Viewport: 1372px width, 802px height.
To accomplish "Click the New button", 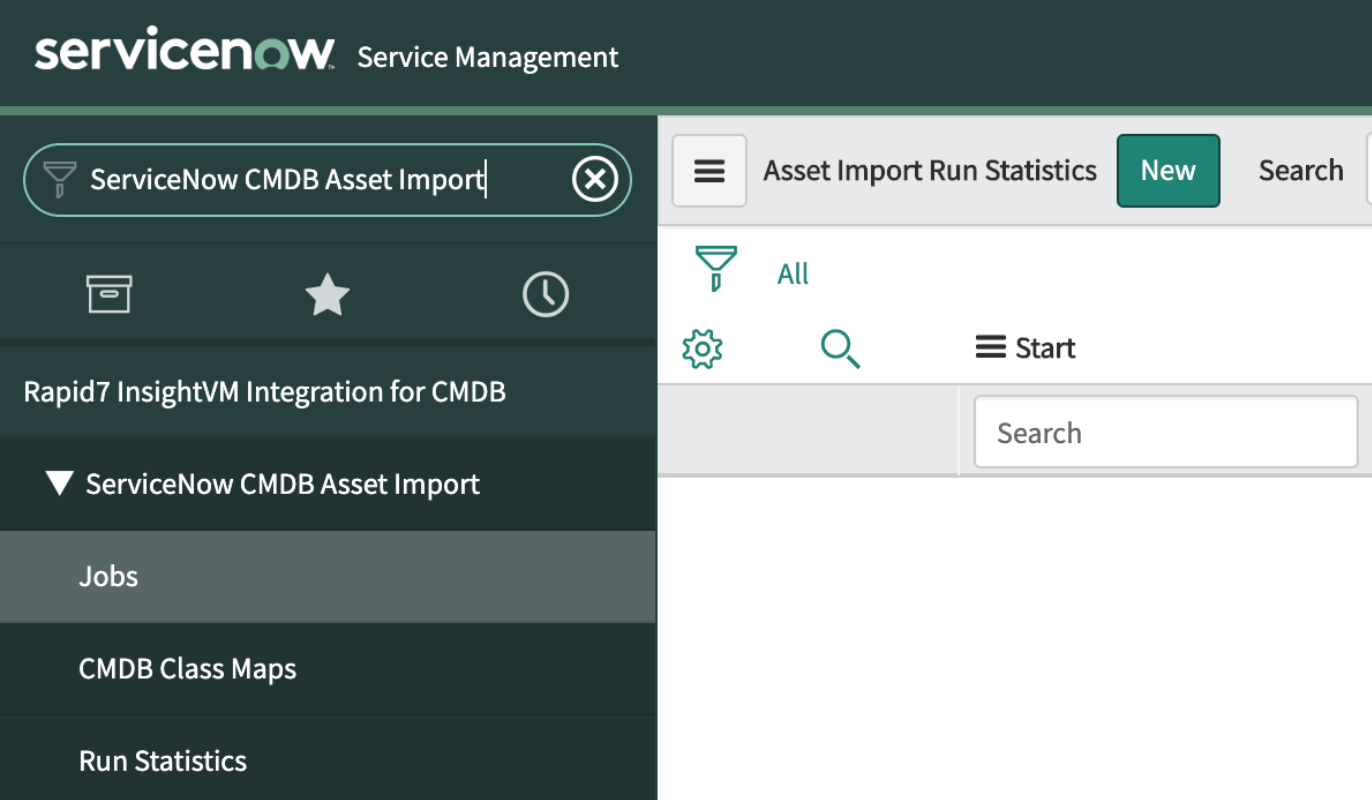I will 1167,171.
